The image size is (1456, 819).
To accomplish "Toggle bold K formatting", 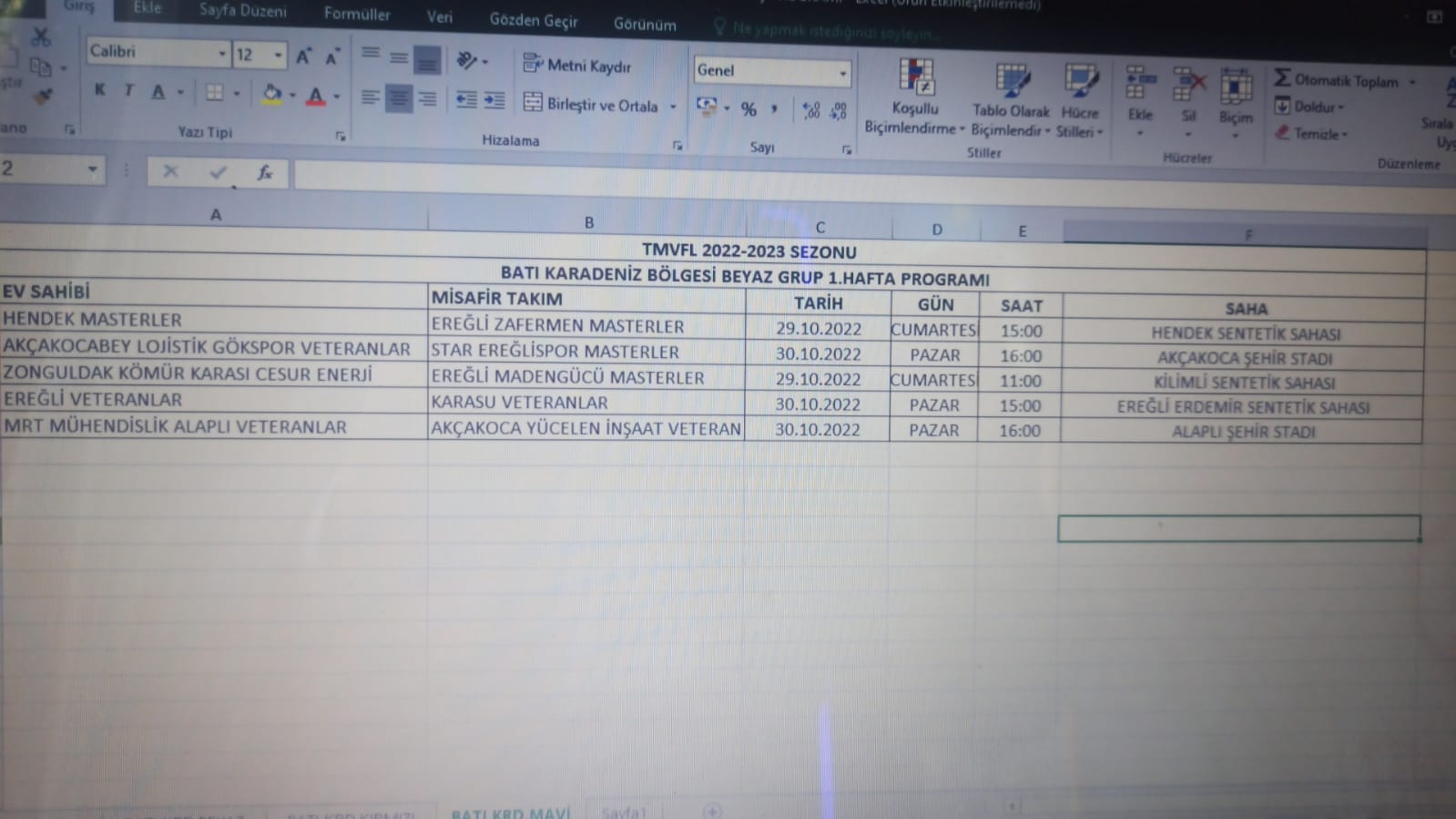I will pyautogui.click(x=100, y=89).
